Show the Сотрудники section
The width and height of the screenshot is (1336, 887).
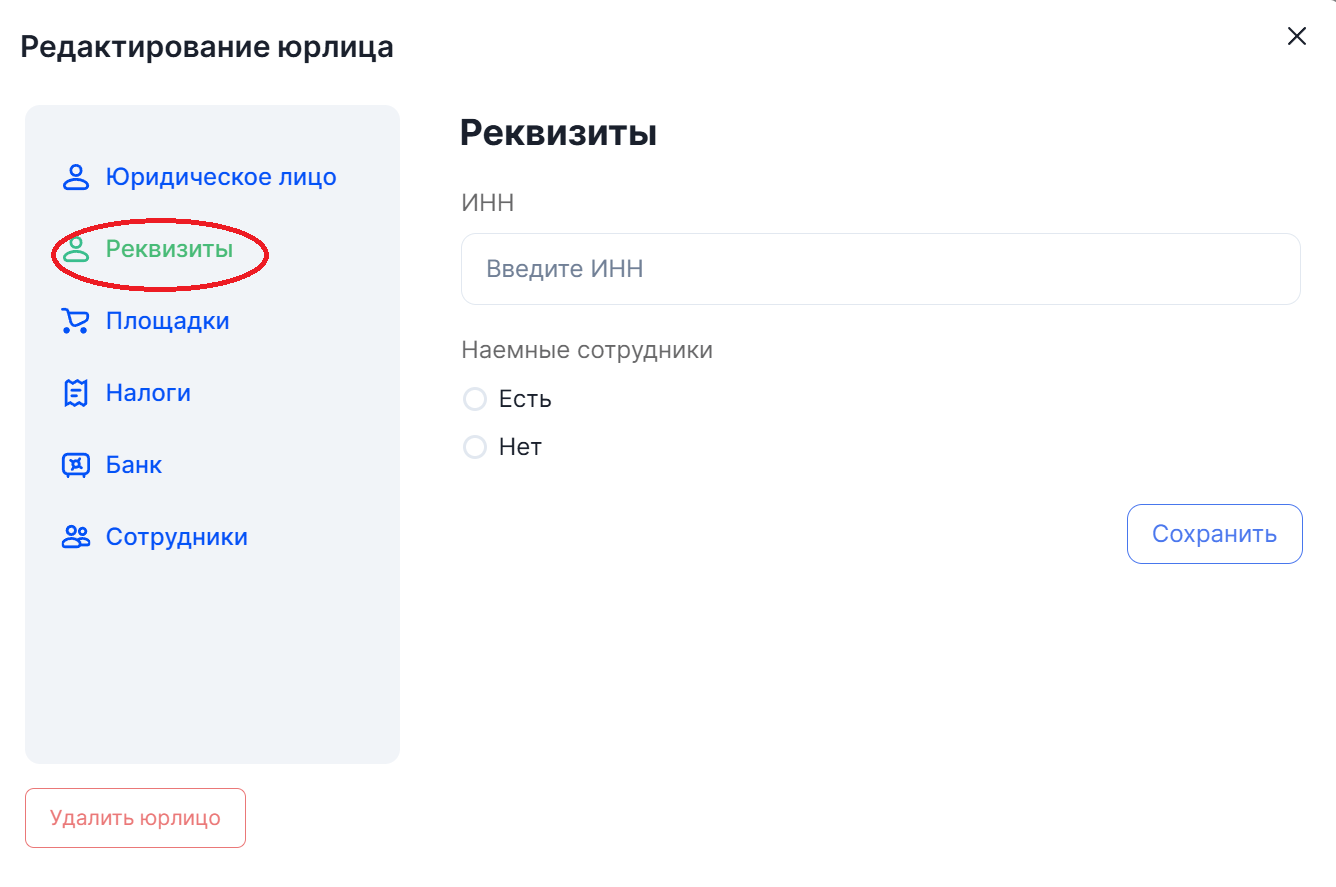click(x=177, y=538)
